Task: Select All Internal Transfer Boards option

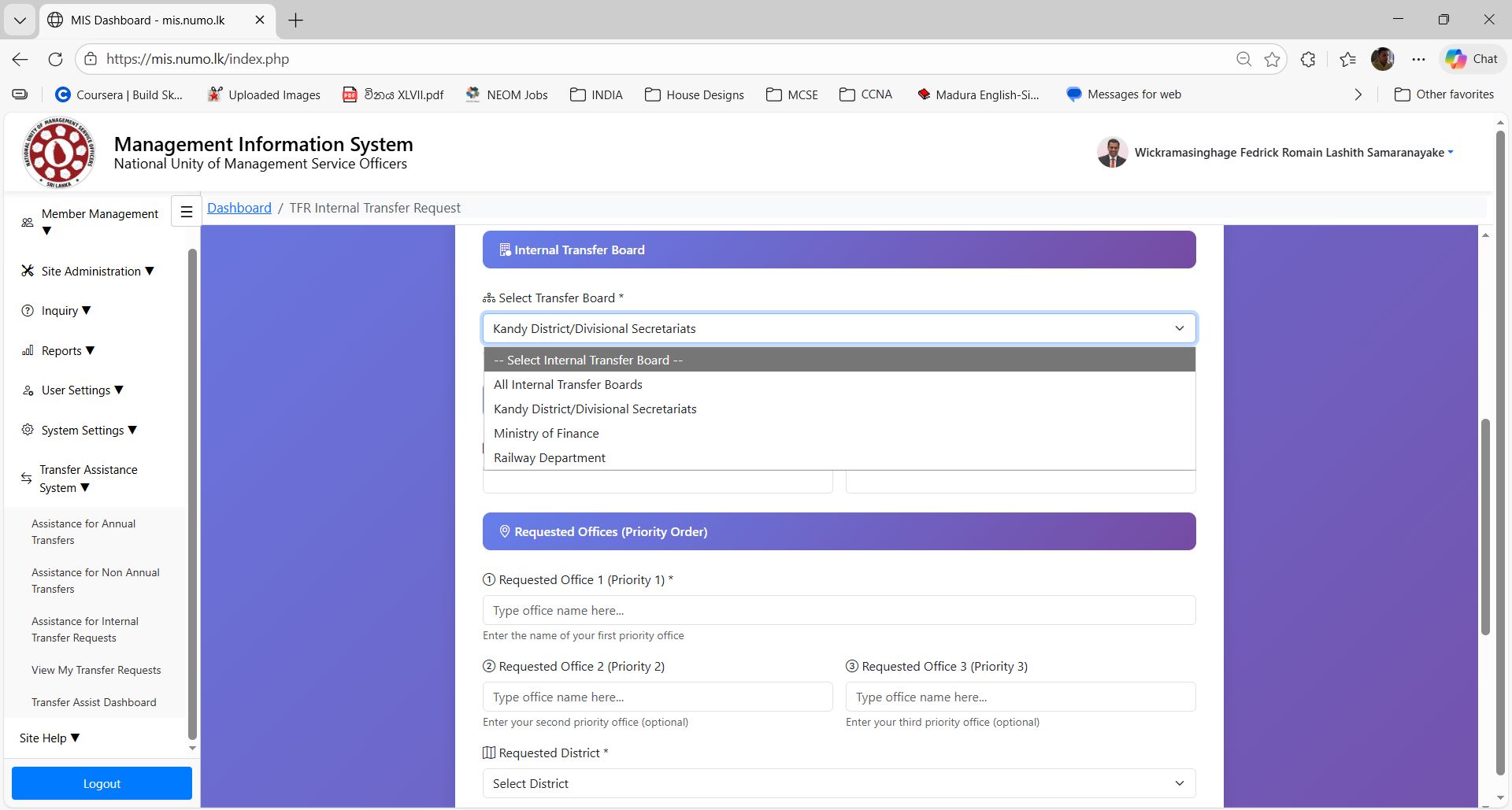Action: [x=568, y=384]
